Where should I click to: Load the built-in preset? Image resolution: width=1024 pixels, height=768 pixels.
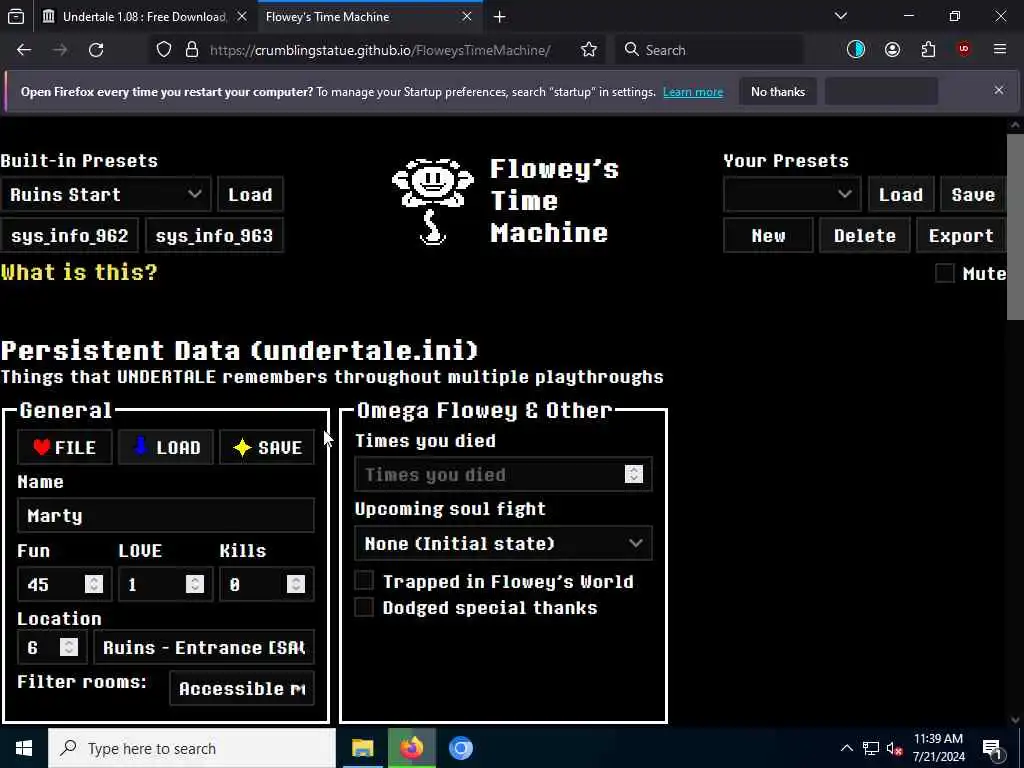(250, 195)
